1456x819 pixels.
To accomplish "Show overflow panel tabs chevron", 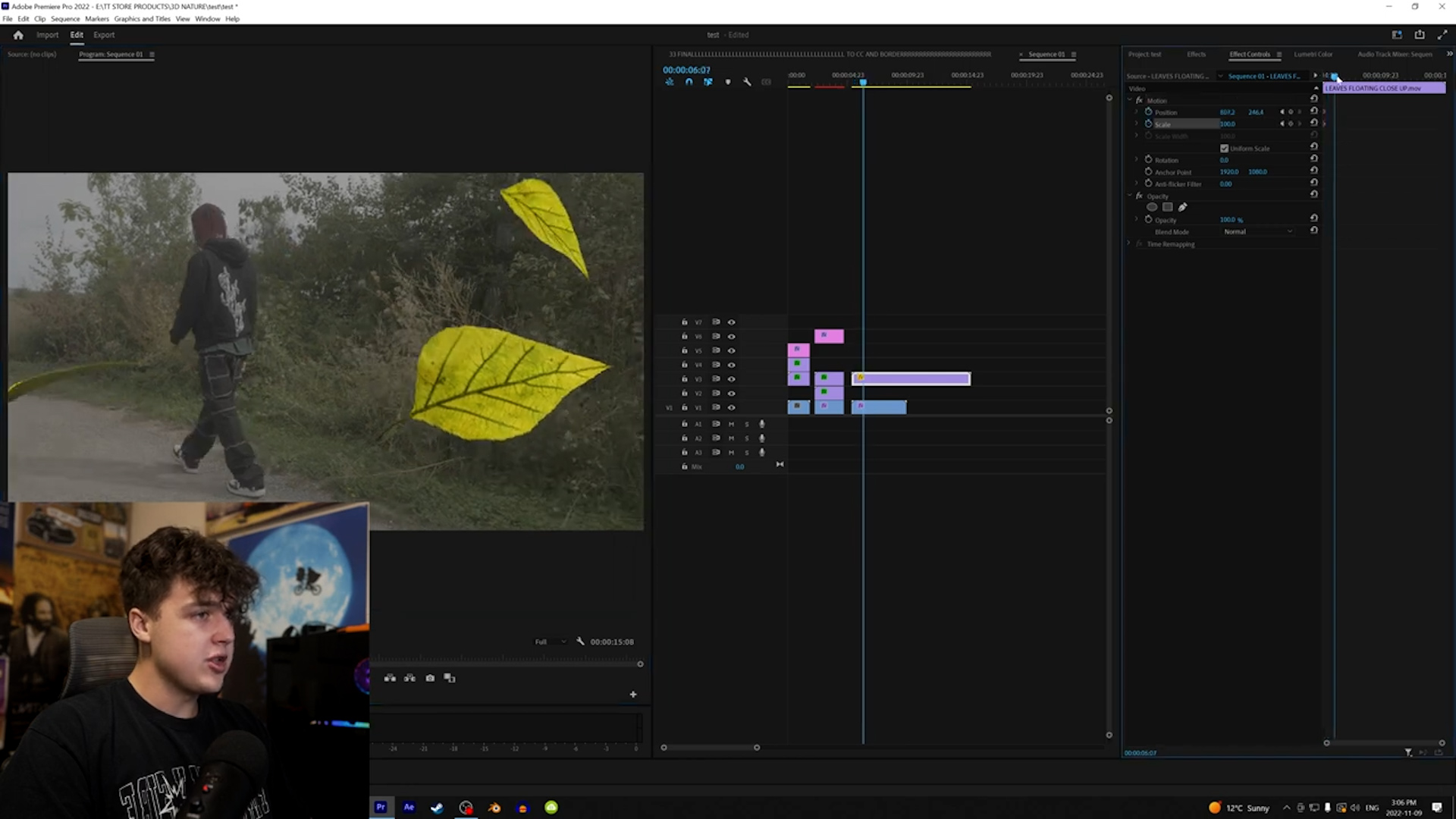I will point(1449,54).
